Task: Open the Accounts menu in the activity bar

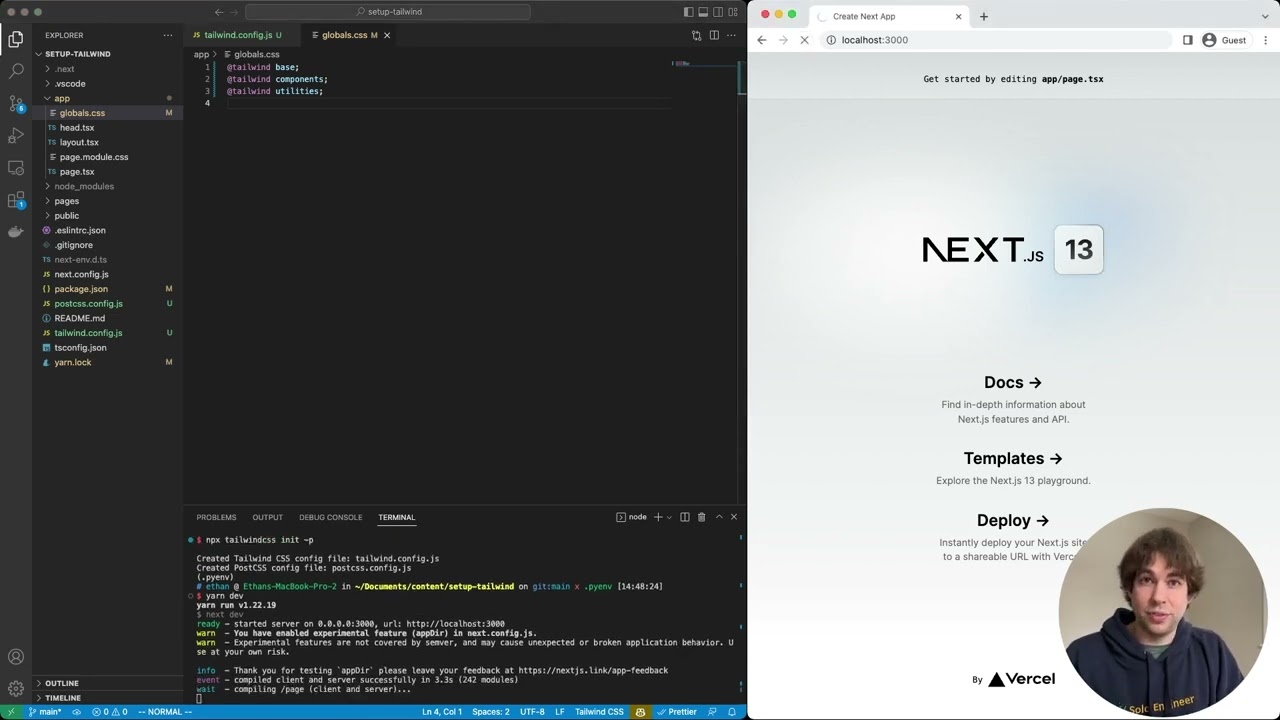Action: click(16, 657)
